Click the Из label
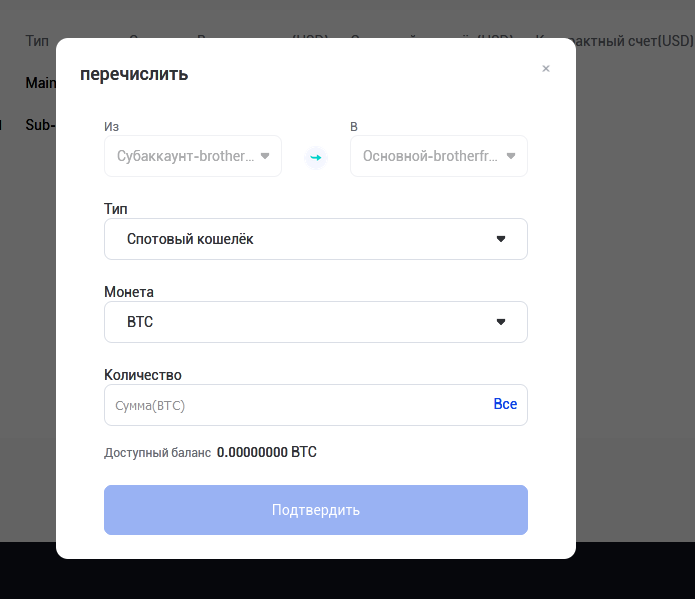Screen dimensions: 695x599 click(x=111, y=127)
